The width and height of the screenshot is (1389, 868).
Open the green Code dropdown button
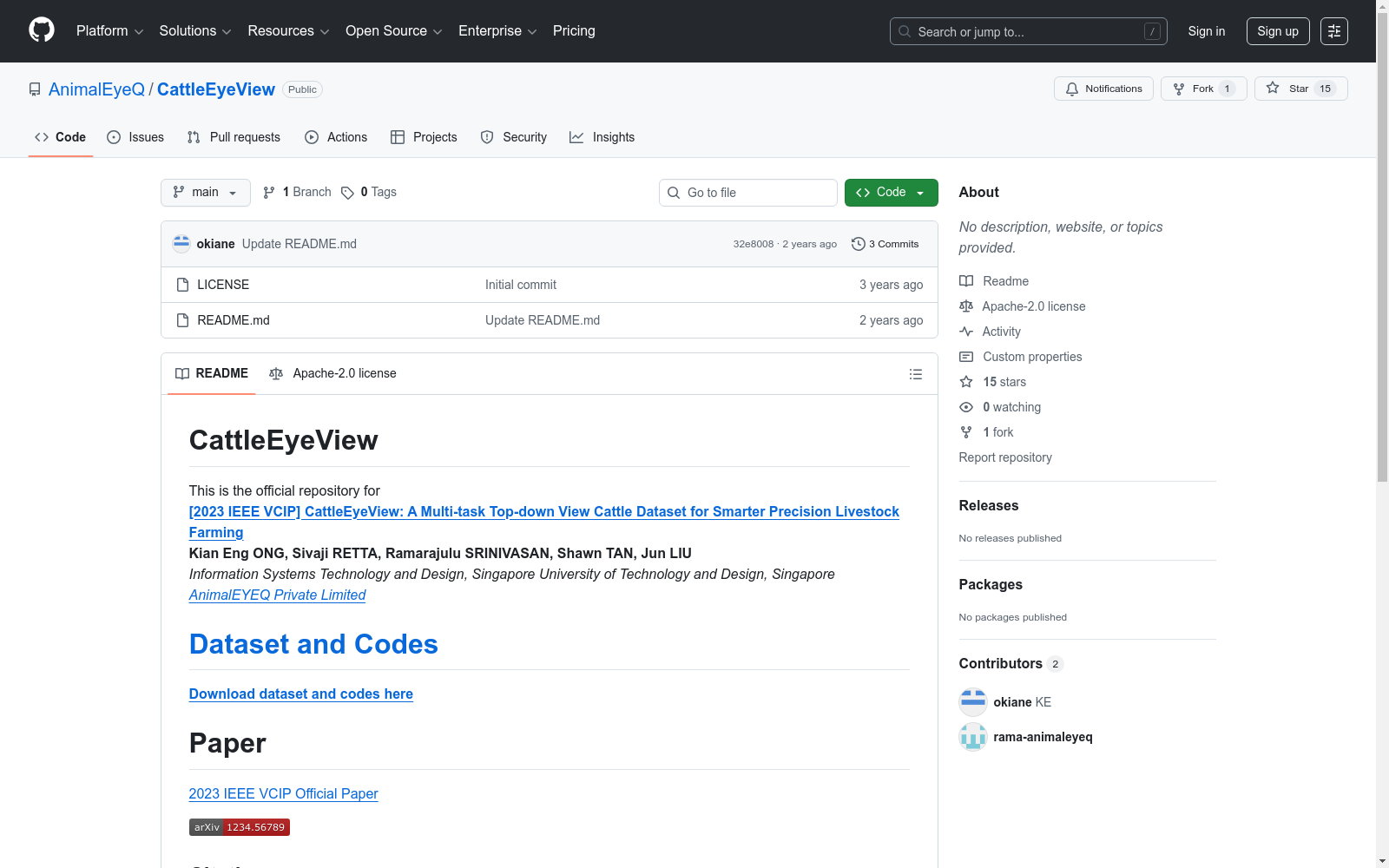(x=892, y=193)
